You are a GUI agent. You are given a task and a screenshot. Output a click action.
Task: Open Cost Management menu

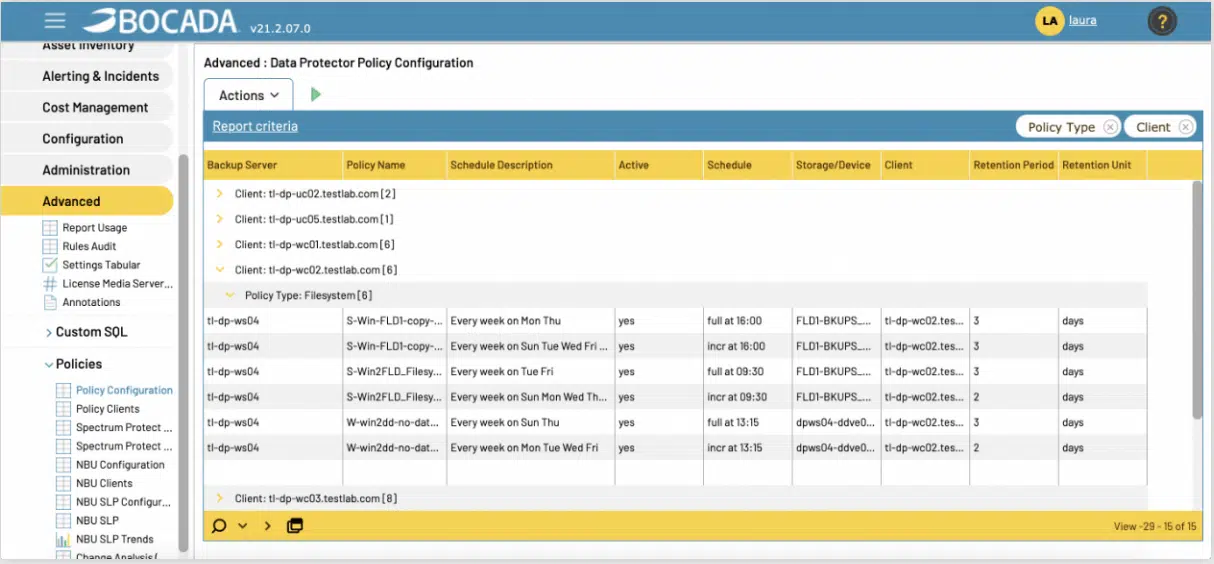95,107
